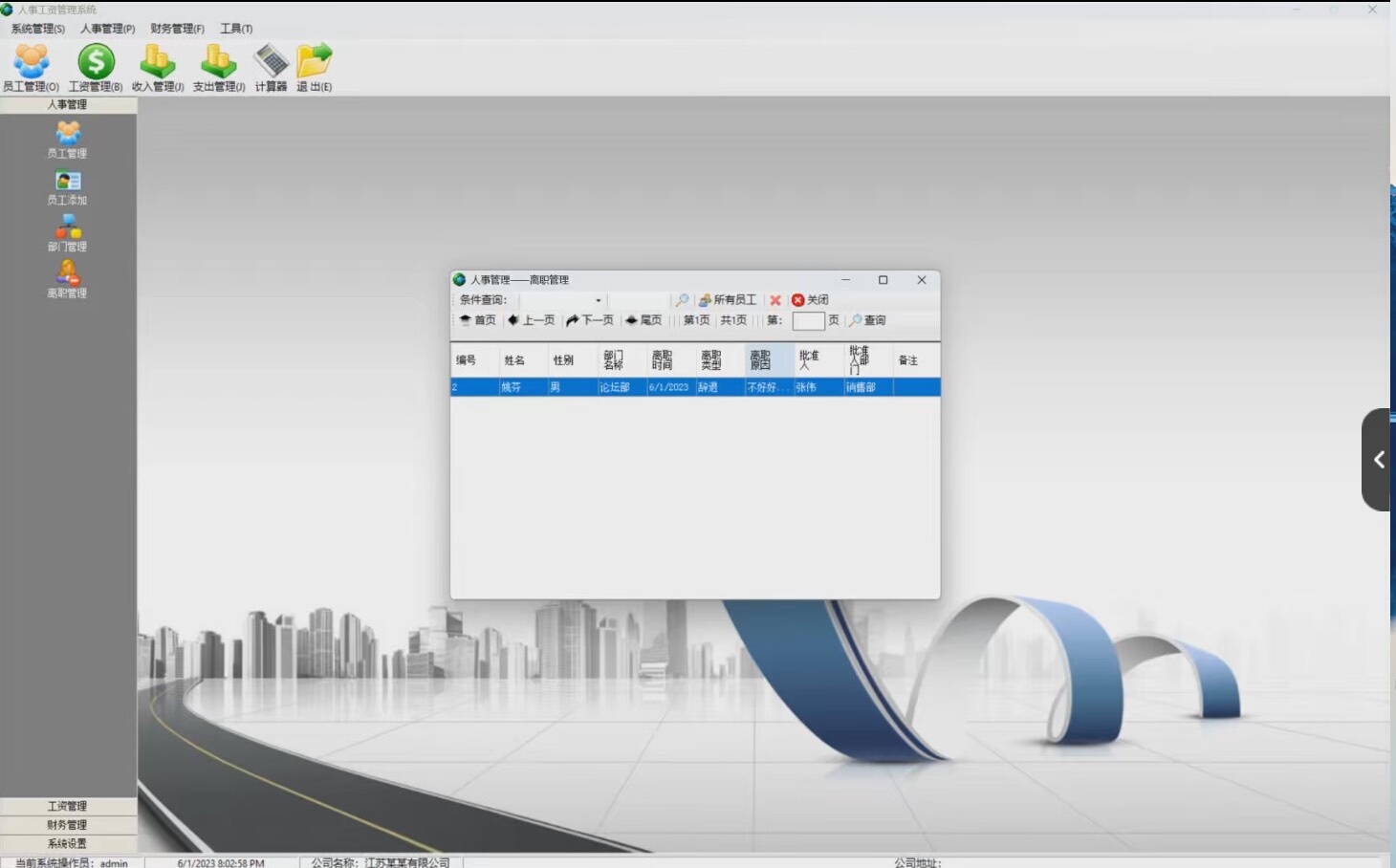Image resolution: width=1396 pixels, height=868 pixels.
Task: Launch the 计算器 calculator
Action: pyautogui.click(x=271, y=68)
